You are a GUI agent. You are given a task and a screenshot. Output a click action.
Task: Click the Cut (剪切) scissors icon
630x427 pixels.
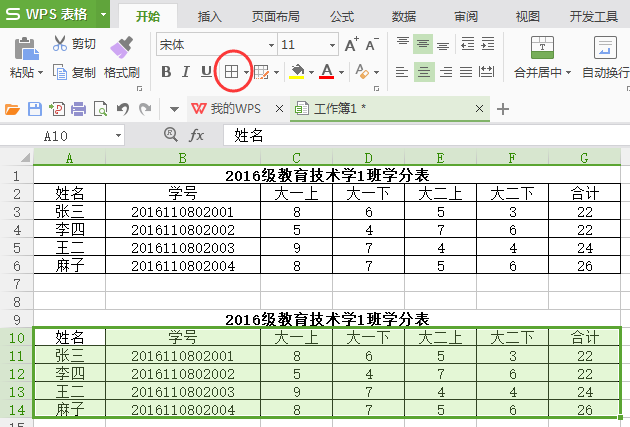[x=61, y=44]
